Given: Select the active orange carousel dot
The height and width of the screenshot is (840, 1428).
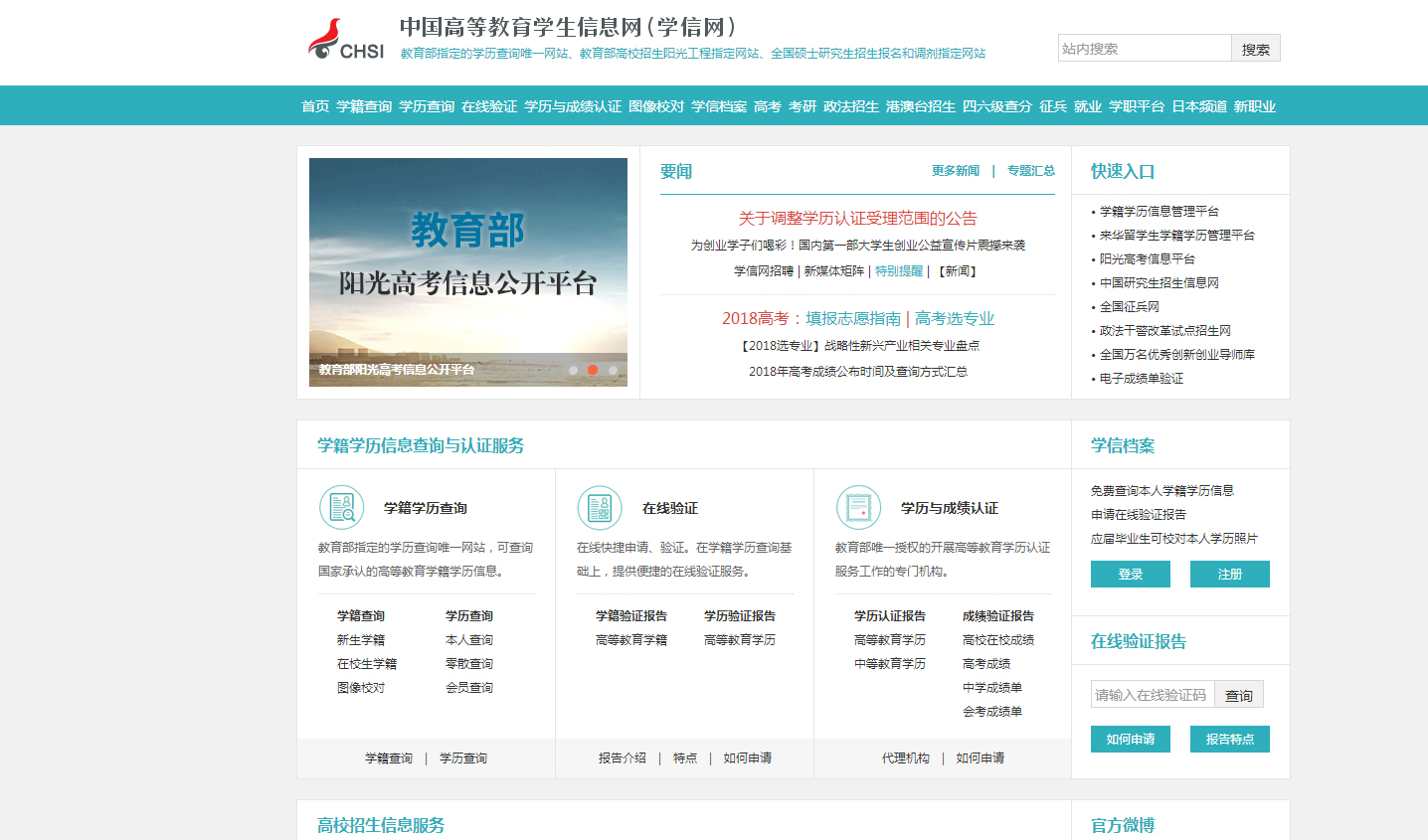Looking at the screenshot, I should (x=593, y=370).
